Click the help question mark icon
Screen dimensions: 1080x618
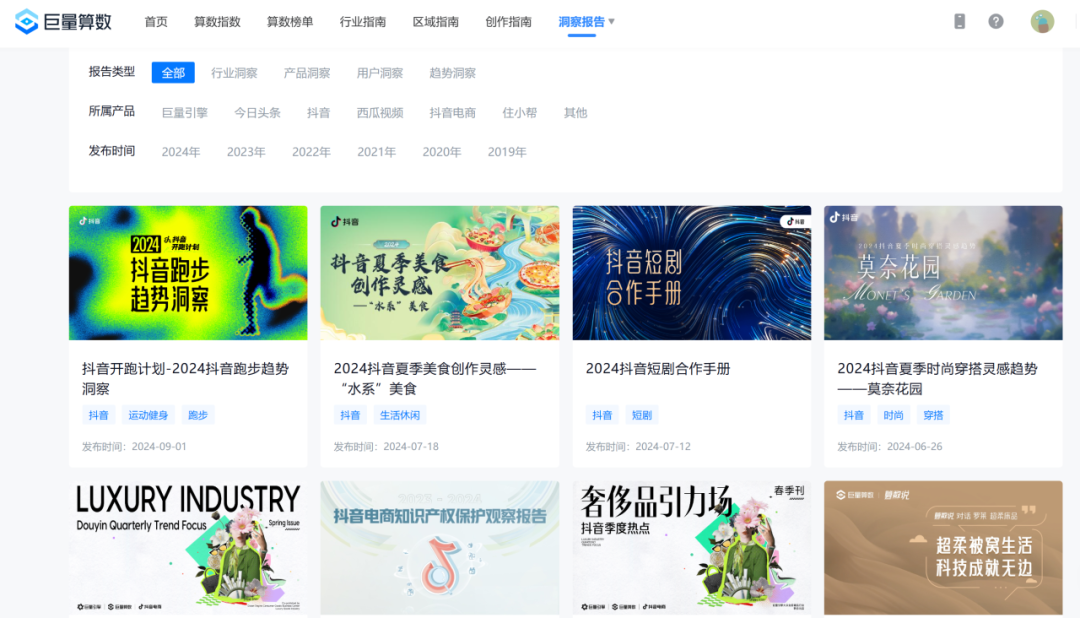pos(996,21)
